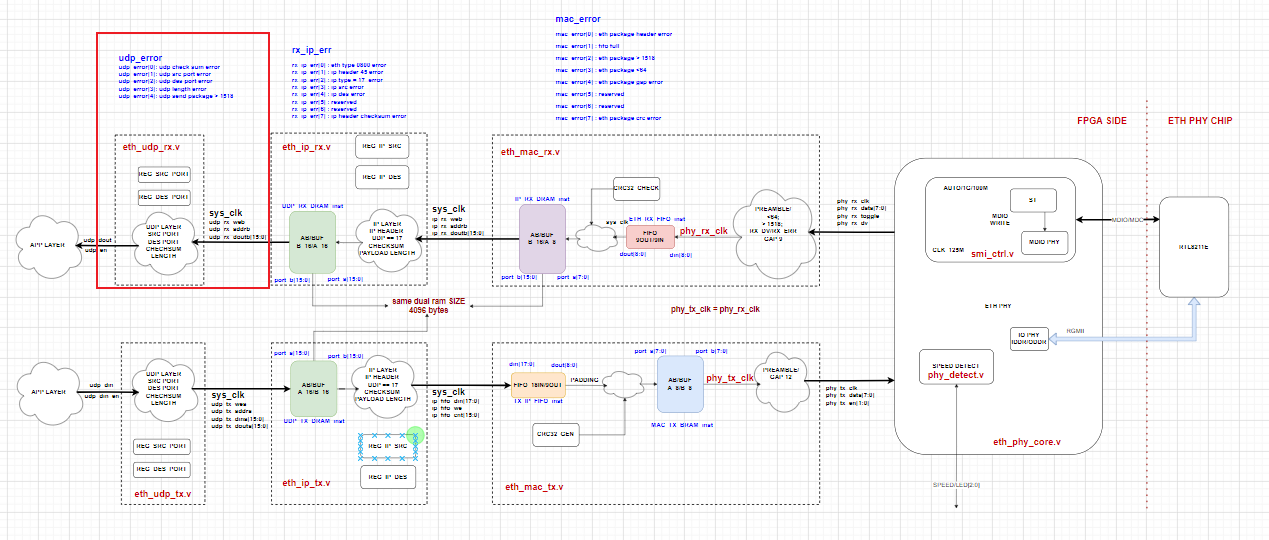The width and height of the screenshot is (1269, 540).
Task: Select the CRC32 GEN box
Action: (x=556, y=434)
